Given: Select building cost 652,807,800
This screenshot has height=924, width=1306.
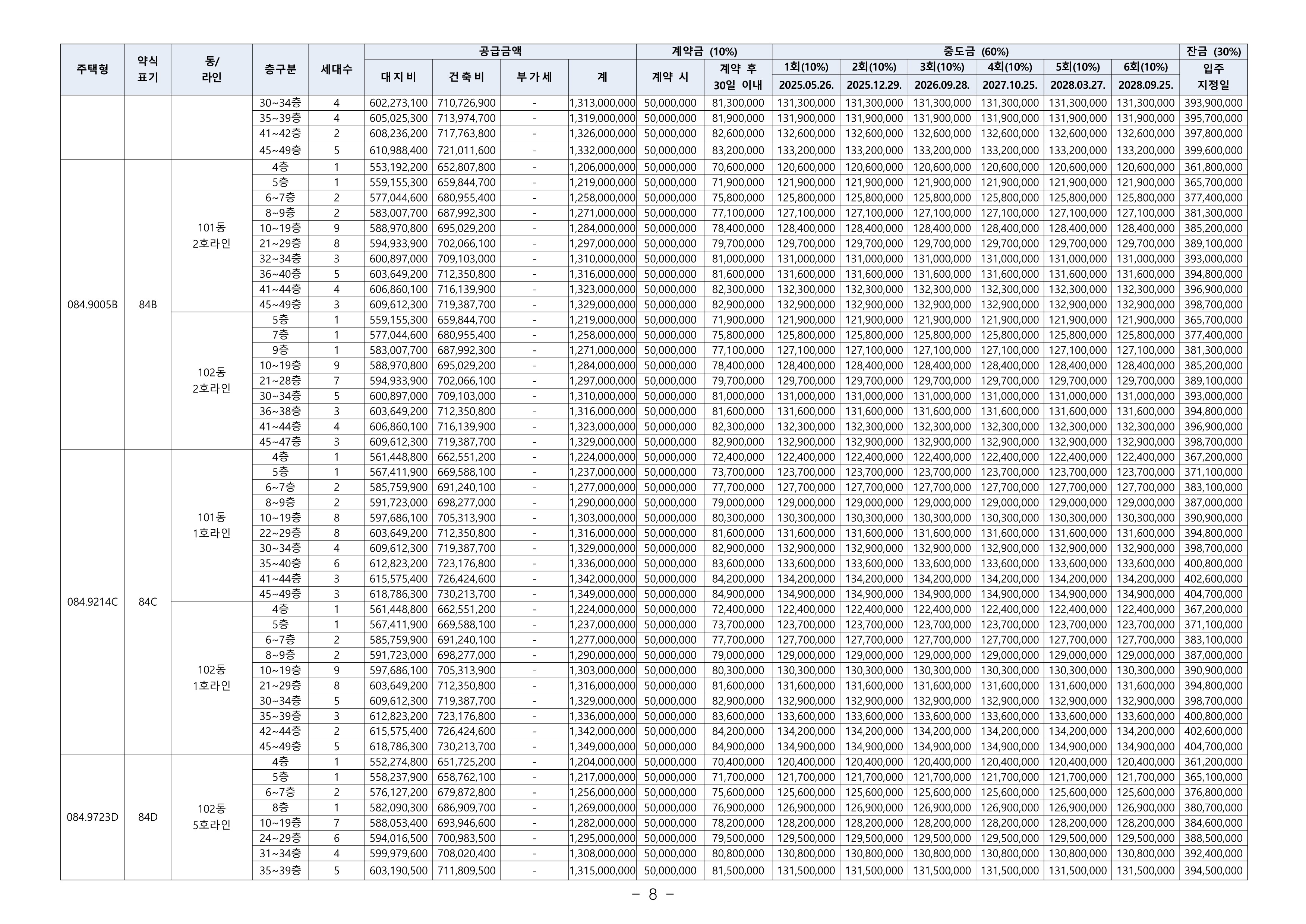Looking at the screenshot, I should tap(466, 167).
